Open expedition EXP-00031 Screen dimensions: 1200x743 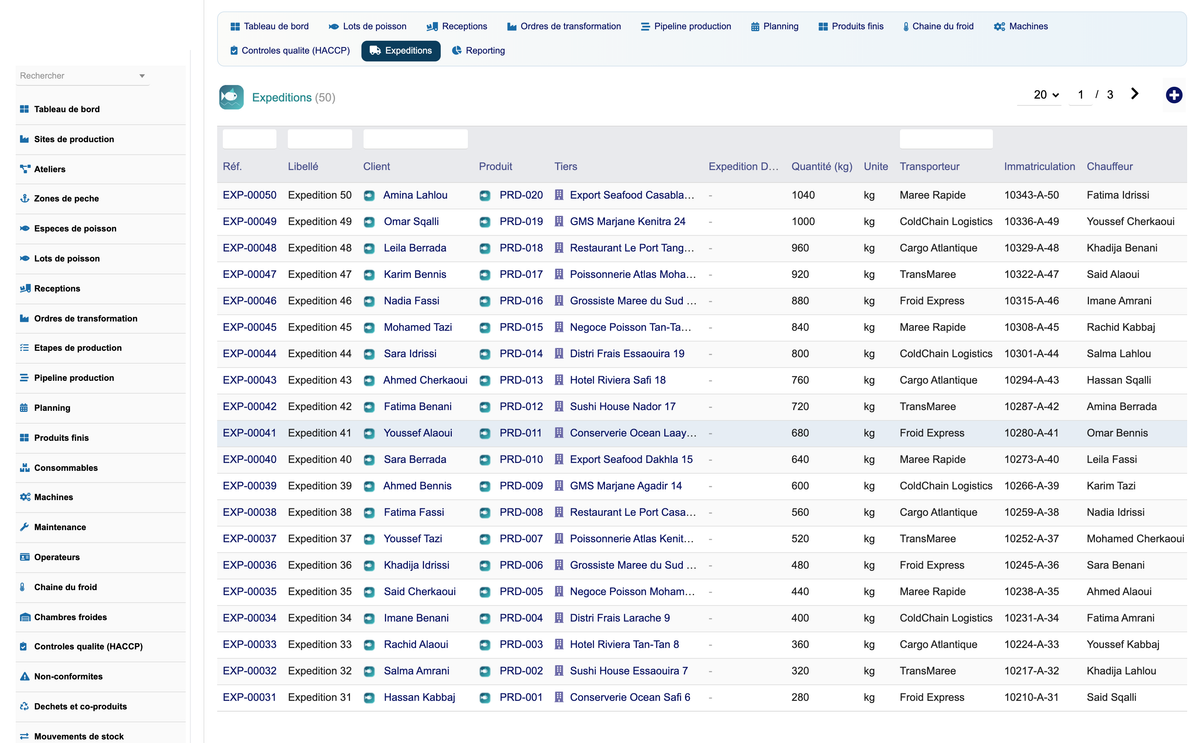pos(250,697)
